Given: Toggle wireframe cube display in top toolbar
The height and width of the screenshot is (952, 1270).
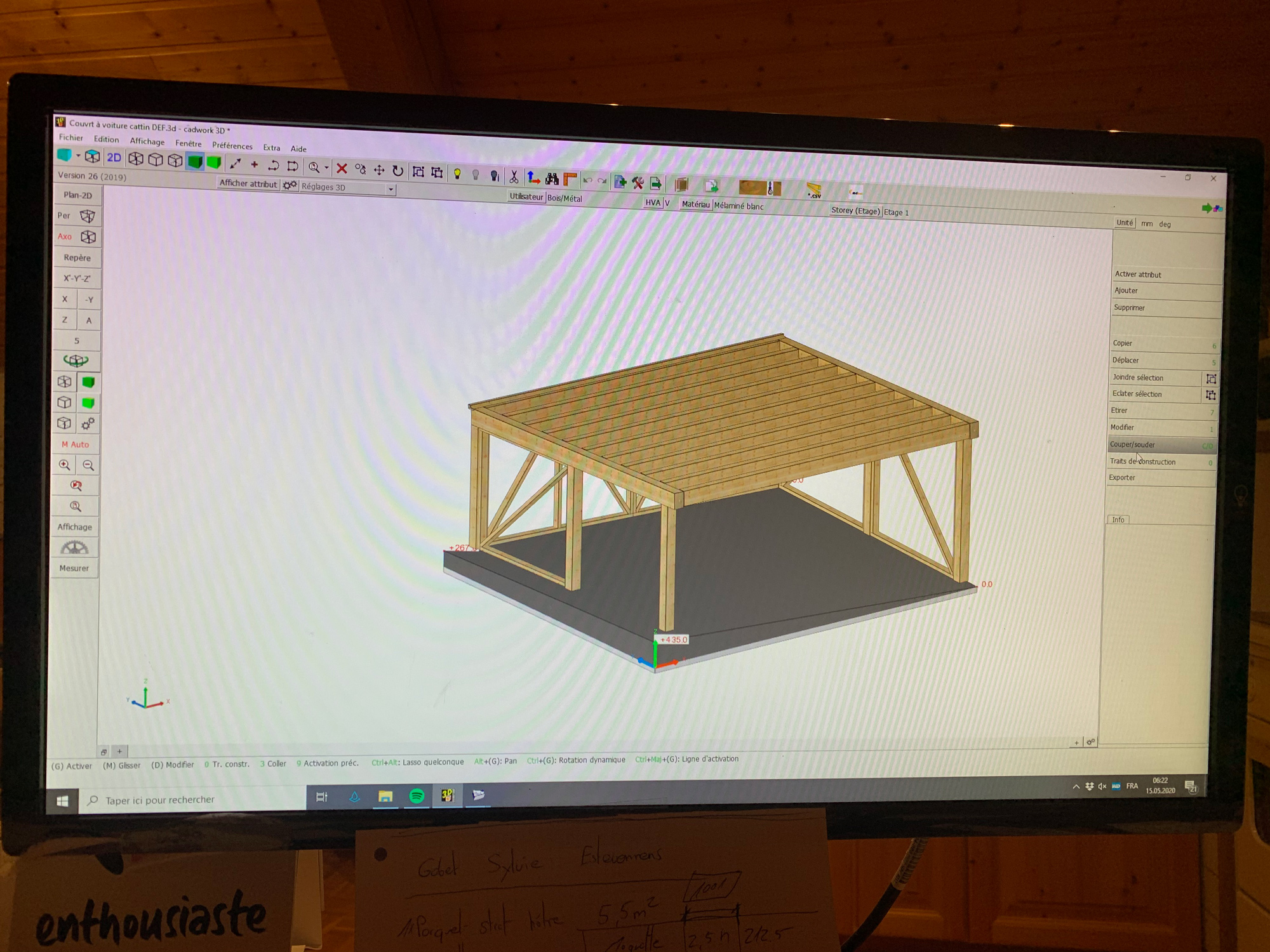Looking at the screenshot, I should pos(136,159).
